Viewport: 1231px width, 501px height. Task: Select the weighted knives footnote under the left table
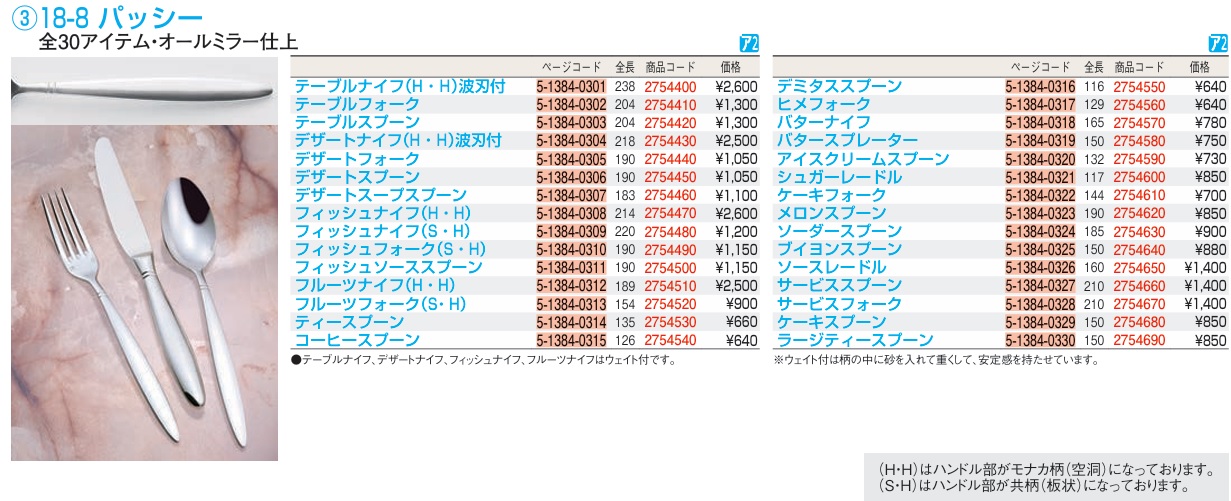[484, 359]
